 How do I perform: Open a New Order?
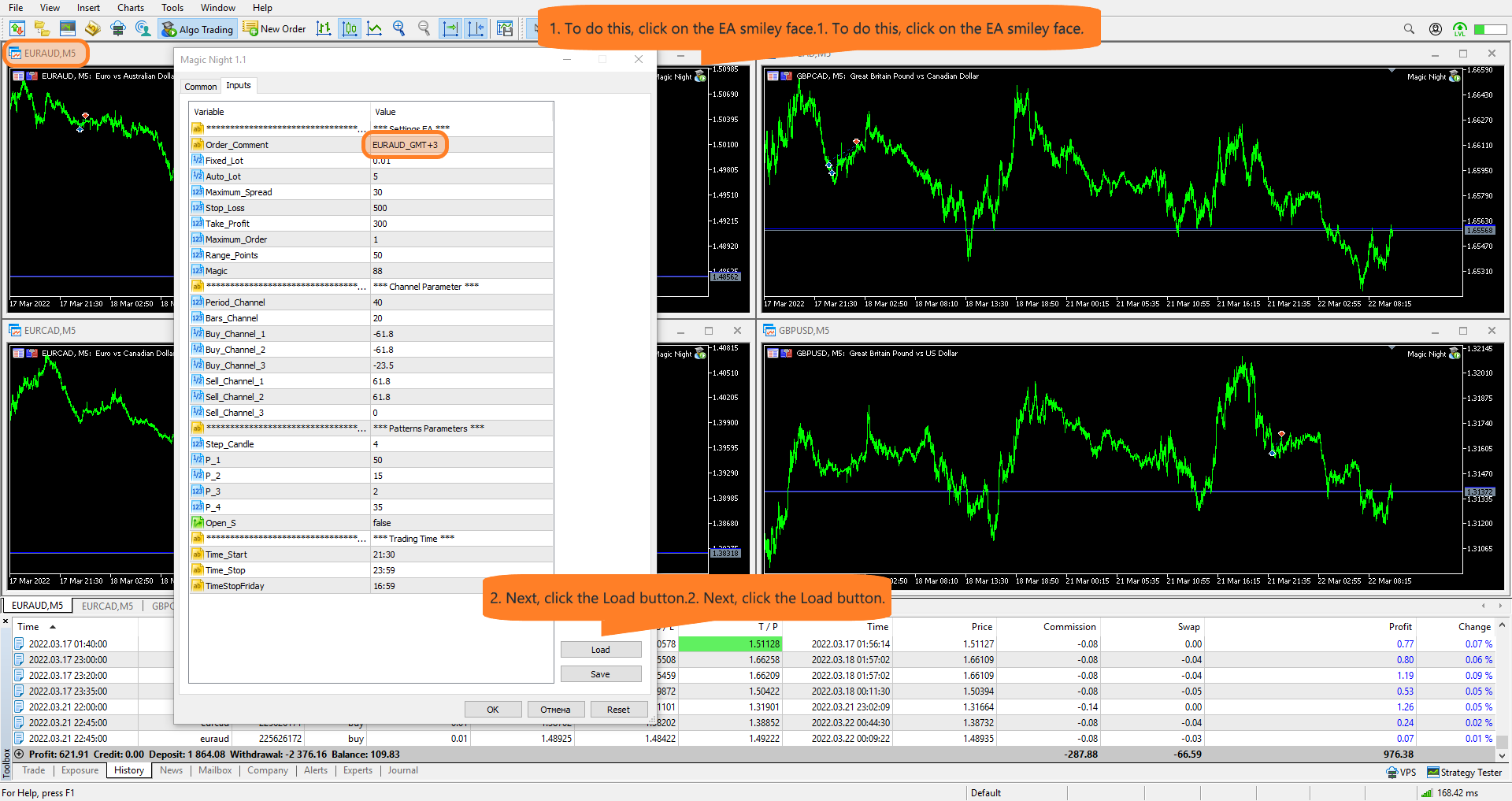[x=275, y=29]
